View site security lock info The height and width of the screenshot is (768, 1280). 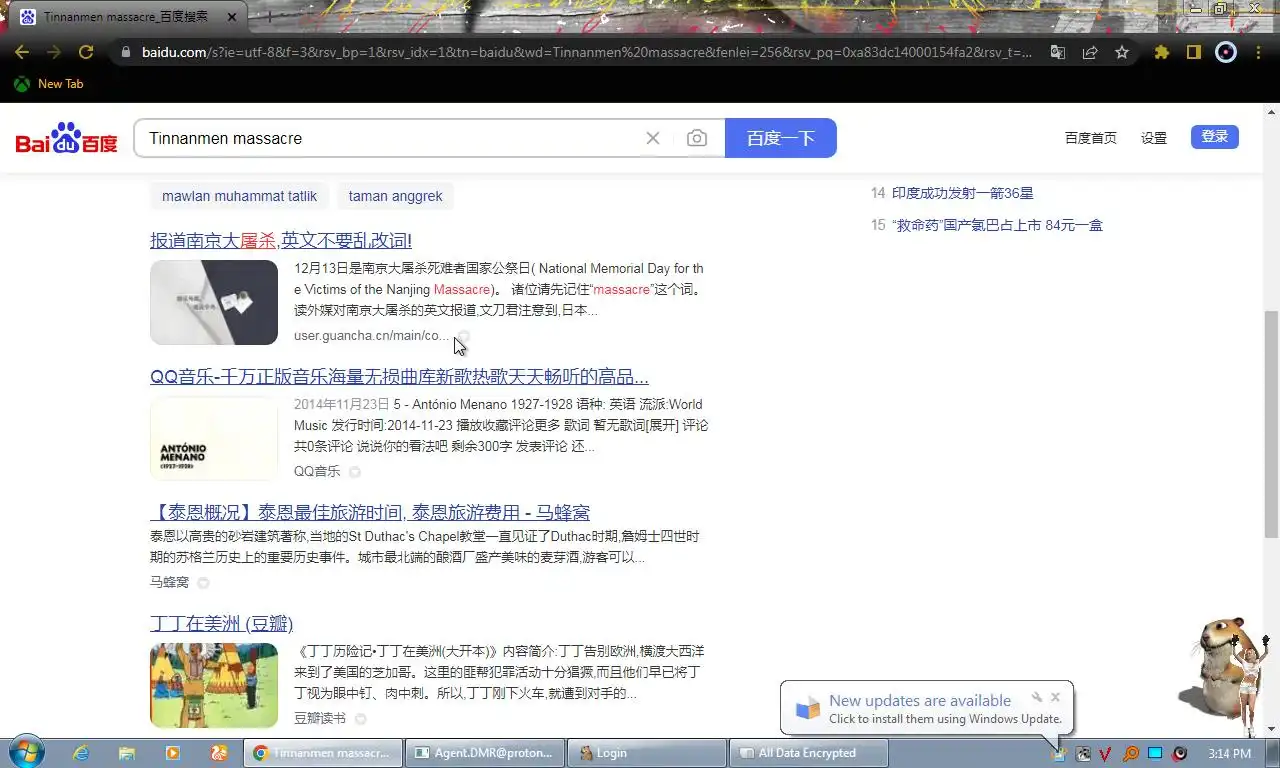point(125,52)
